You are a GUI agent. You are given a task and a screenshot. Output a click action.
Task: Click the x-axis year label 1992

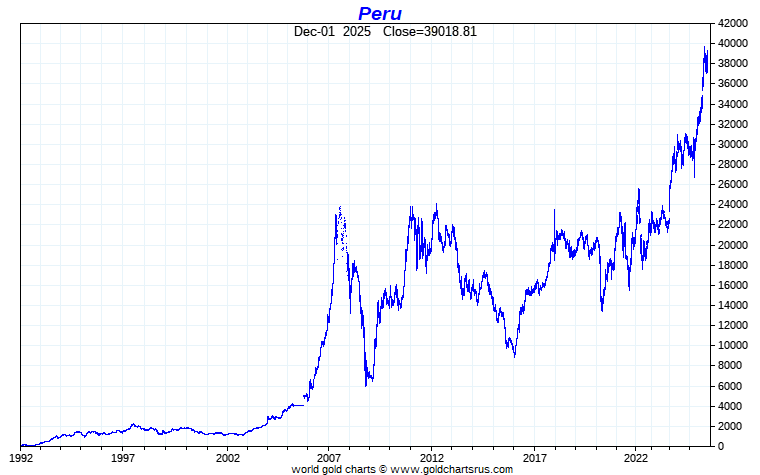click(x=21, y=458)
